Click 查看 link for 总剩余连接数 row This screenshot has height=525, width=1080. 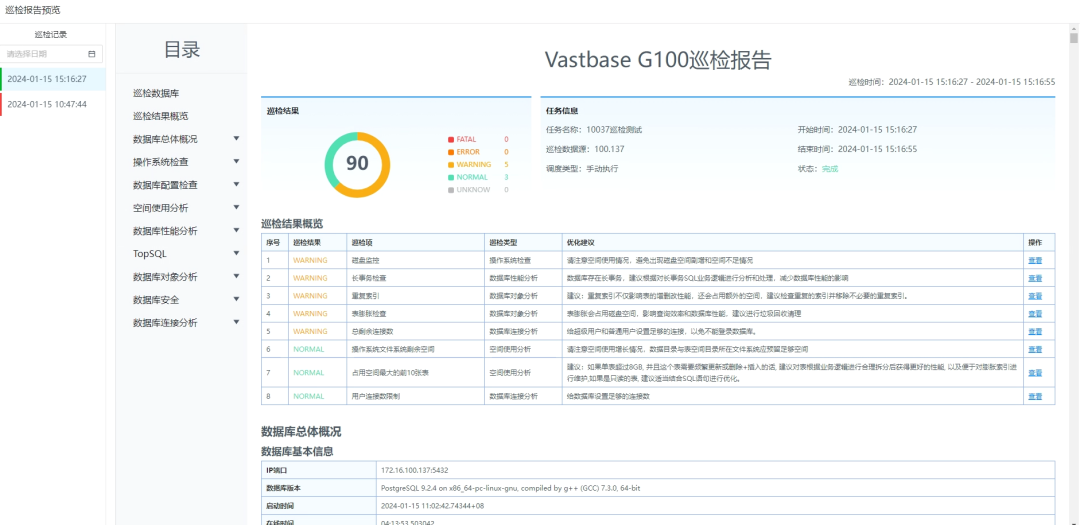point(1035,331)
